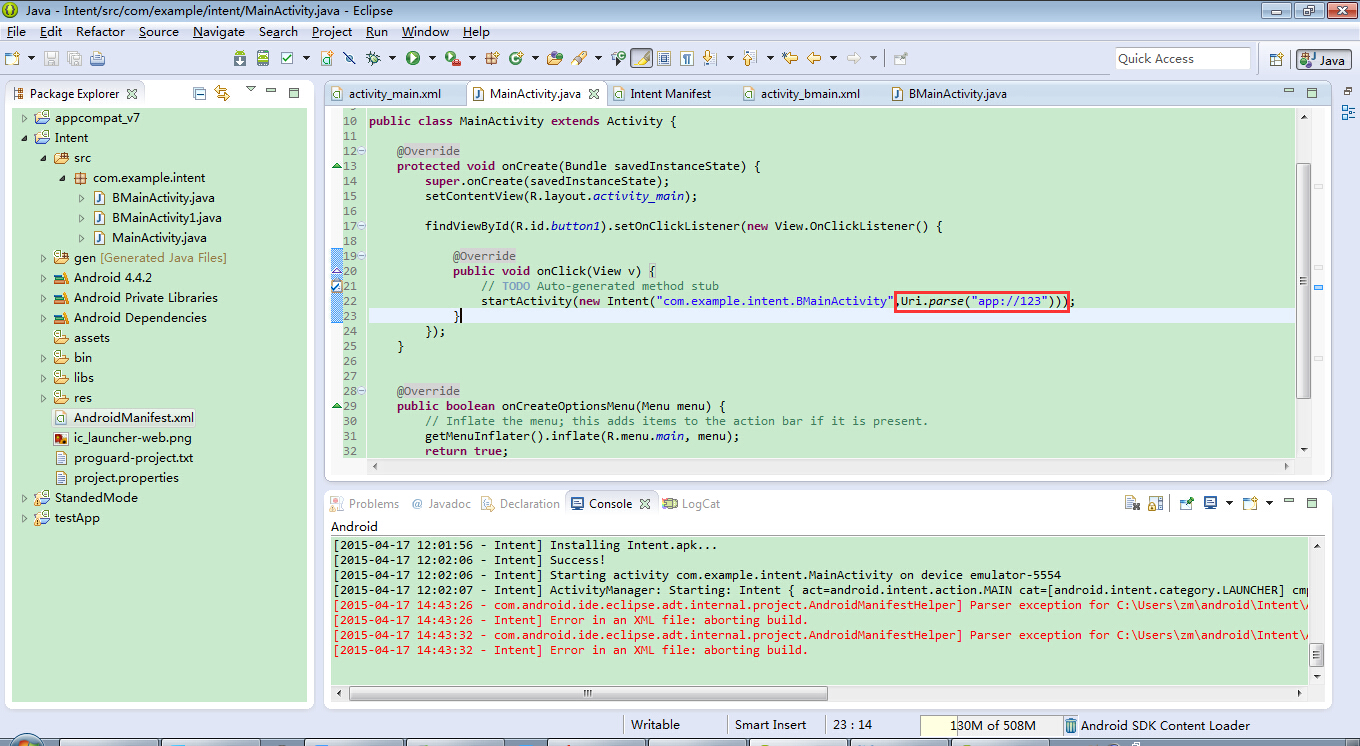Toggle Pin Console icon

(x=1187, y=503)
